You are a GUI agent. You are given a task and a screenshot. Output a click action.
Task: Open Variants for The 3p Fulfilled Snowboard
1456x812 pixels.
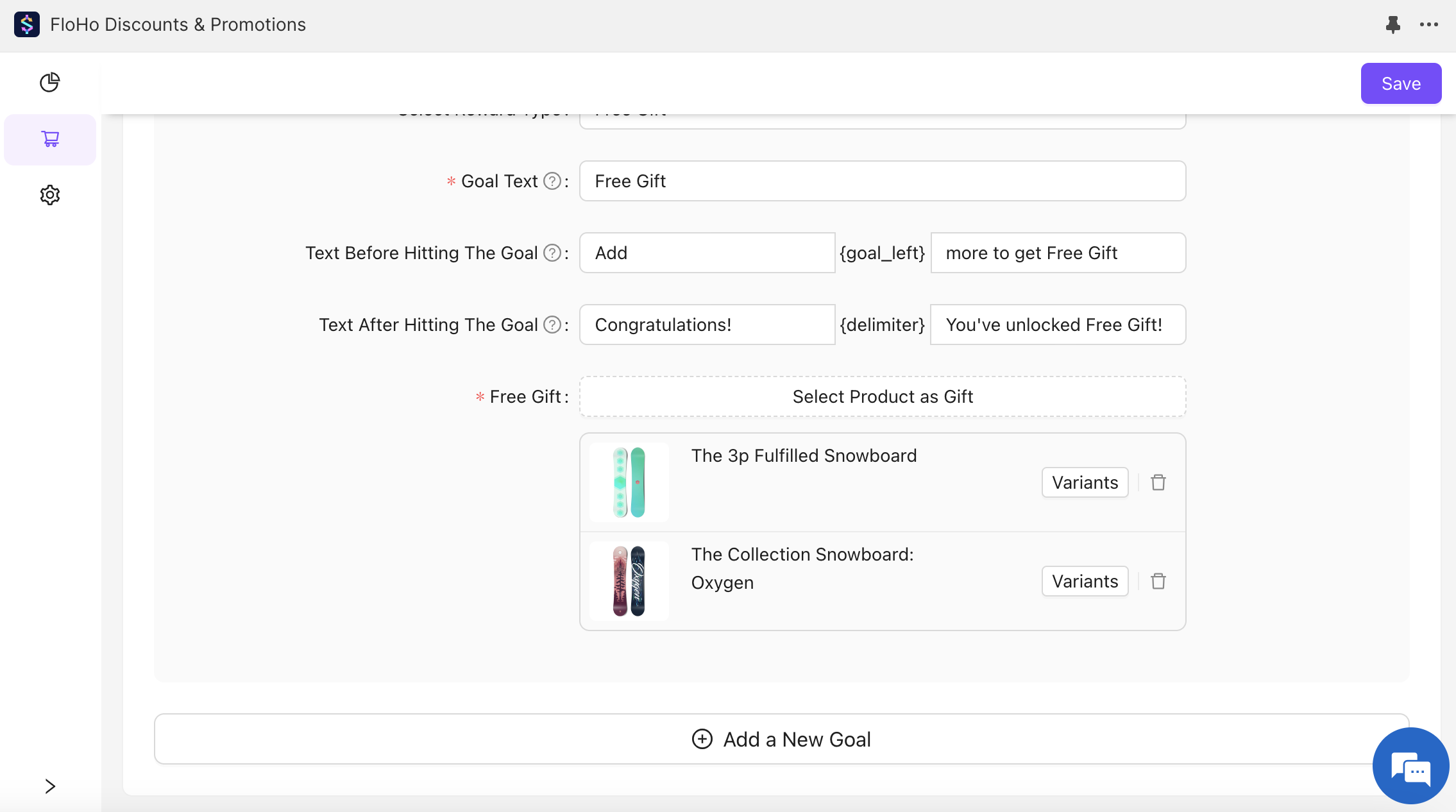pyautogui.click(x=1085, y=482)
